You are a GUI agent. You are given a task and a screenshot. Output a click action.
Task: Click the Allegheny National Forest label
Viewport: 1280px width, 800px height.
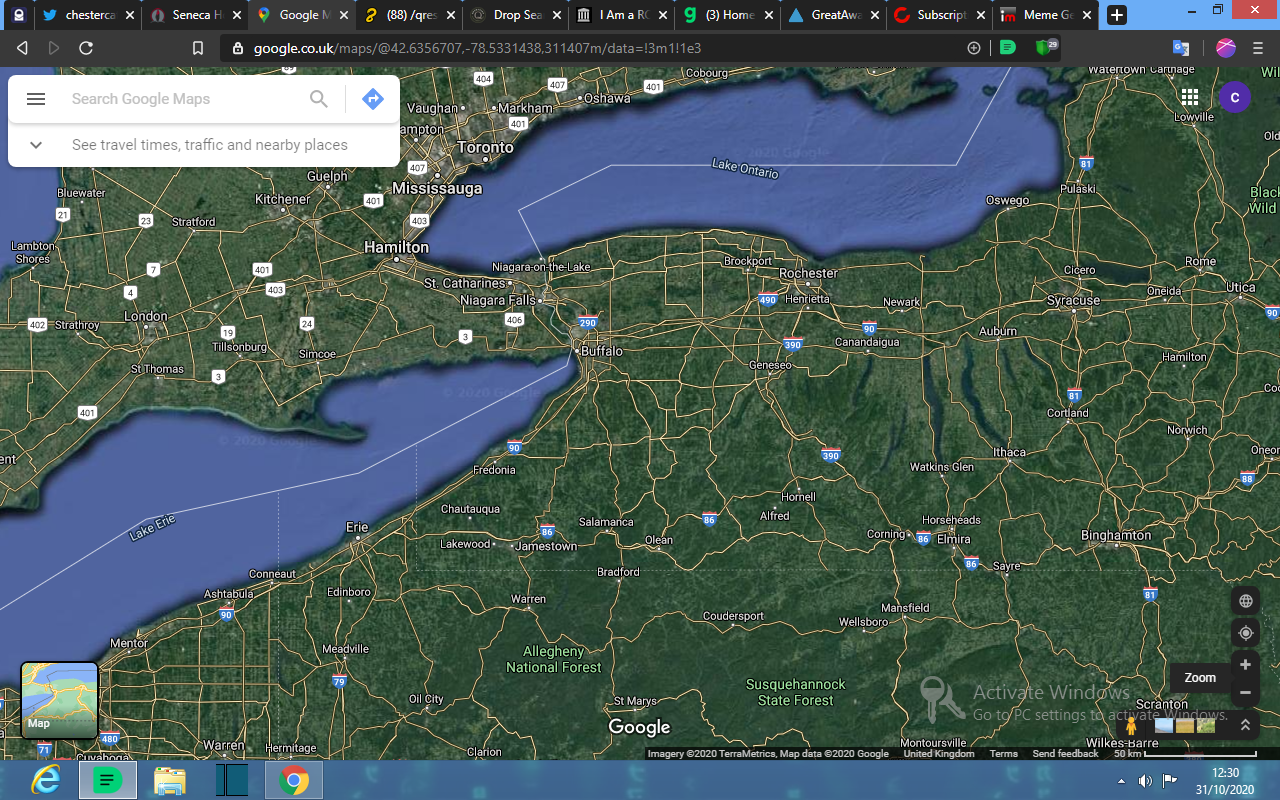[x=554, y=659]
